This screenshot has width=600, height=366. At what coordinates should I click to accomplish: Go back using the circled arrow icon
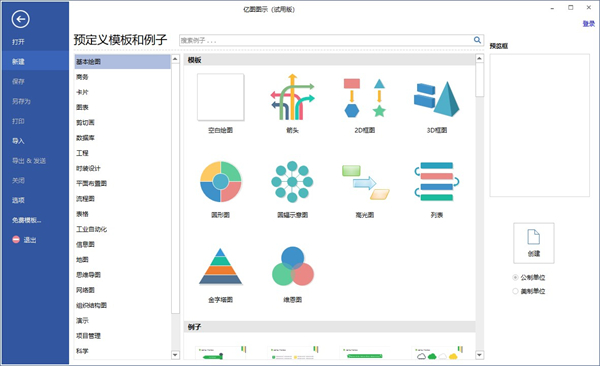20,19
